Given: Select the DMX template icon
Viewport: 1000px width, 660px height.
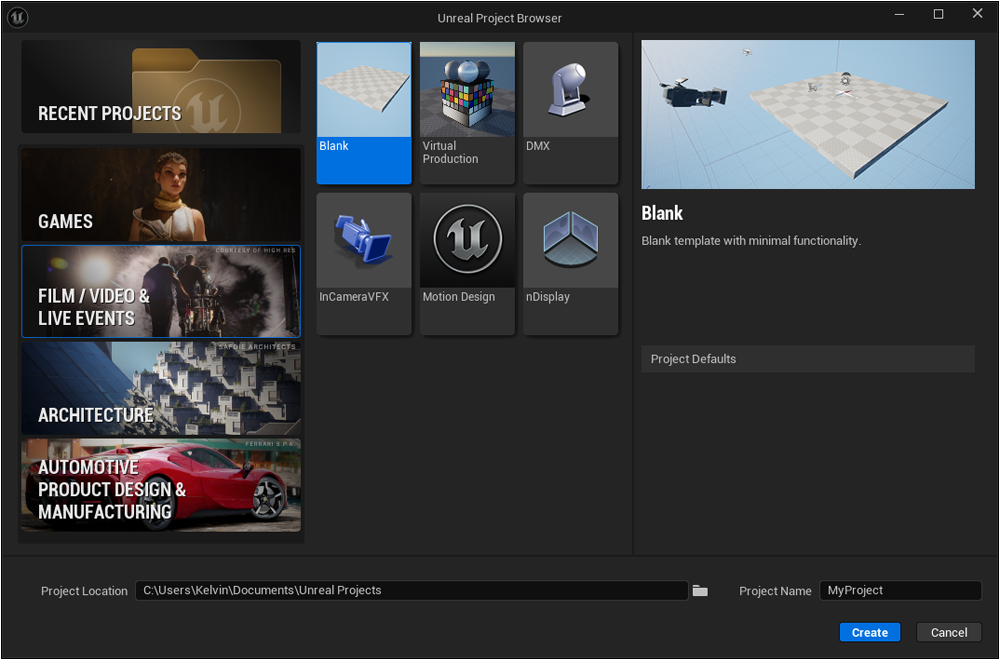Looking at the screenshot, I should (571, 113).
